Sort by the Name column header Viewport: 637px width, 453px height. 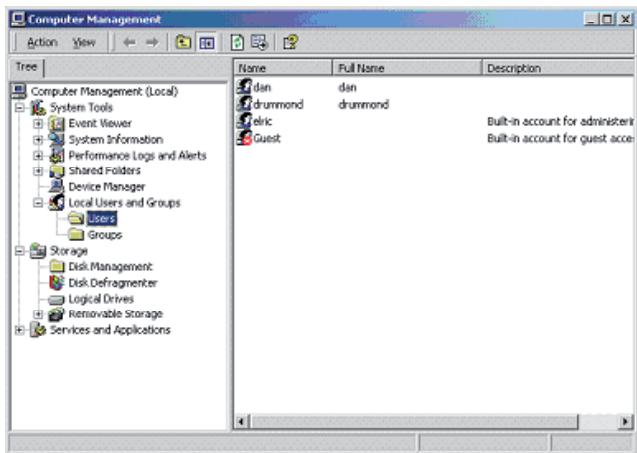coord(283,68)
